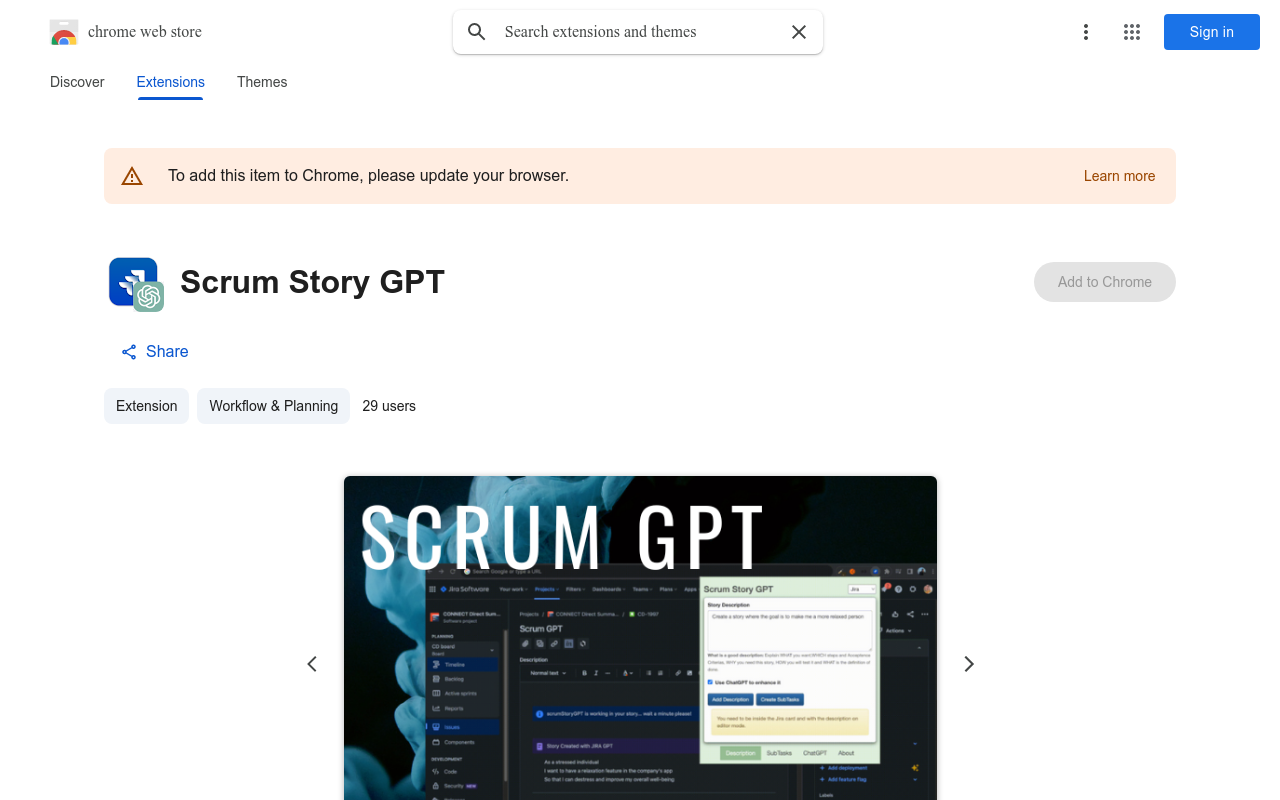The height and width of the screenshot is (800, 1280).
Task: Open the SCRUM GPT screenshot preview
Action: pos(640,638)
